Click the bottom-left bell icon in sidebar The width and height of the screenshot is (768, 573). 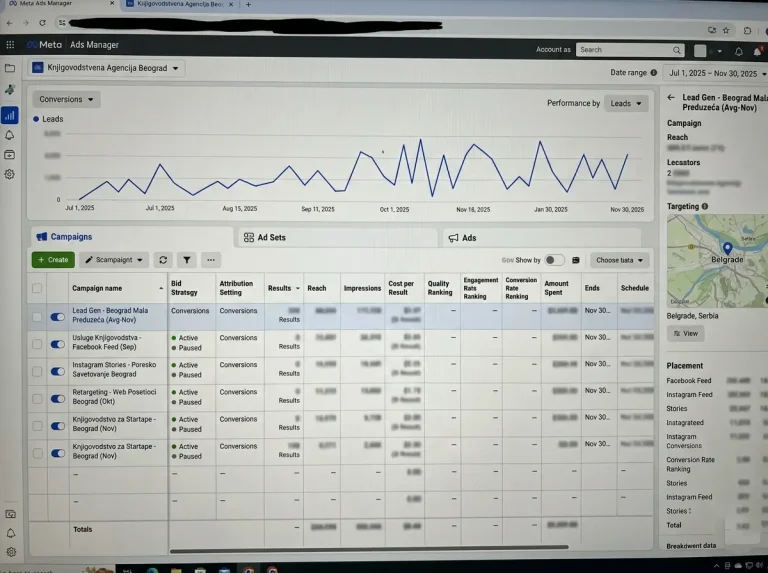(x=11, y=533)
